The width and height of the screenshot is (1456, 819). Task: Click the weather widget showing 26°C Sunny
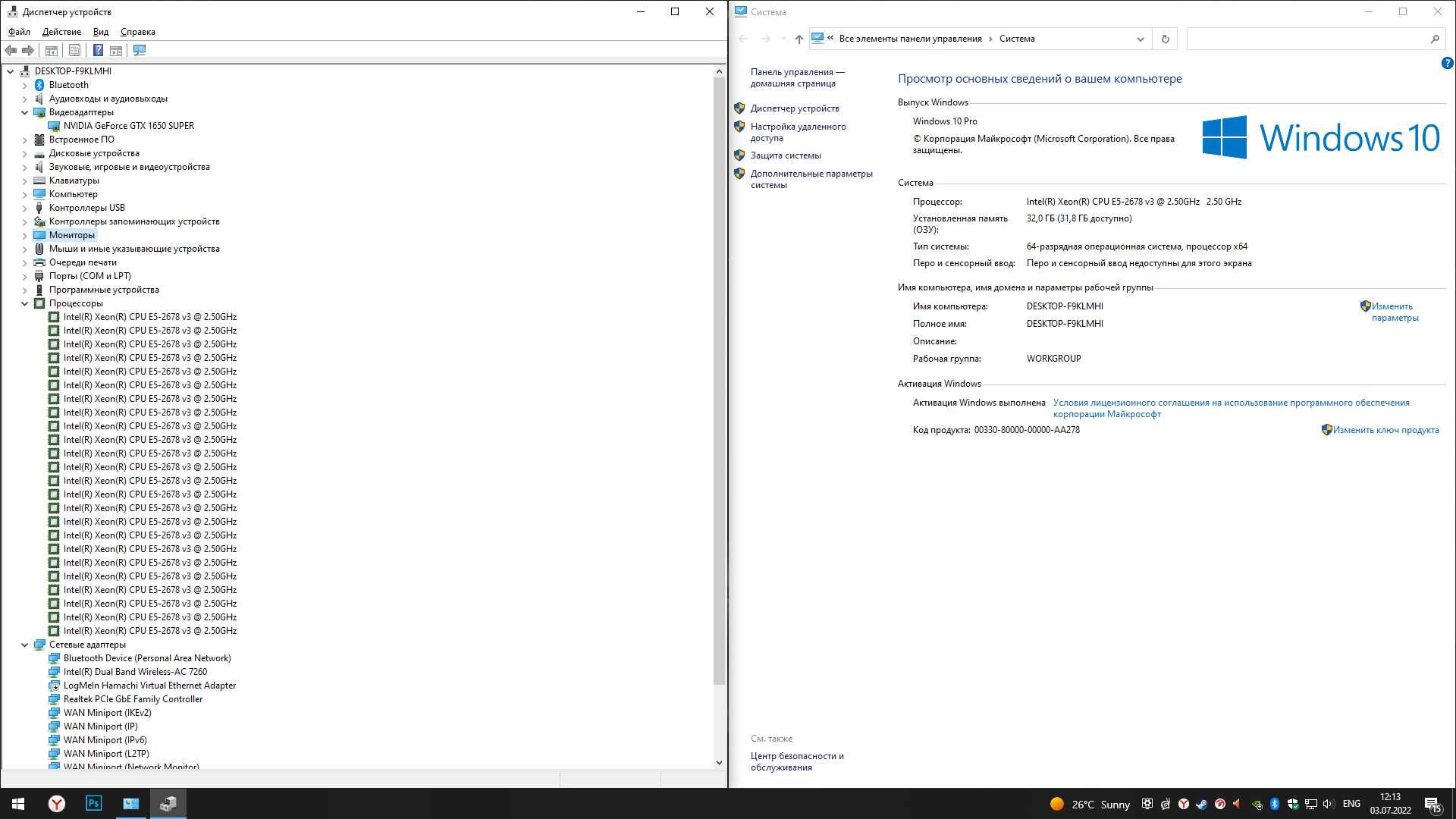coord(1090,805)
